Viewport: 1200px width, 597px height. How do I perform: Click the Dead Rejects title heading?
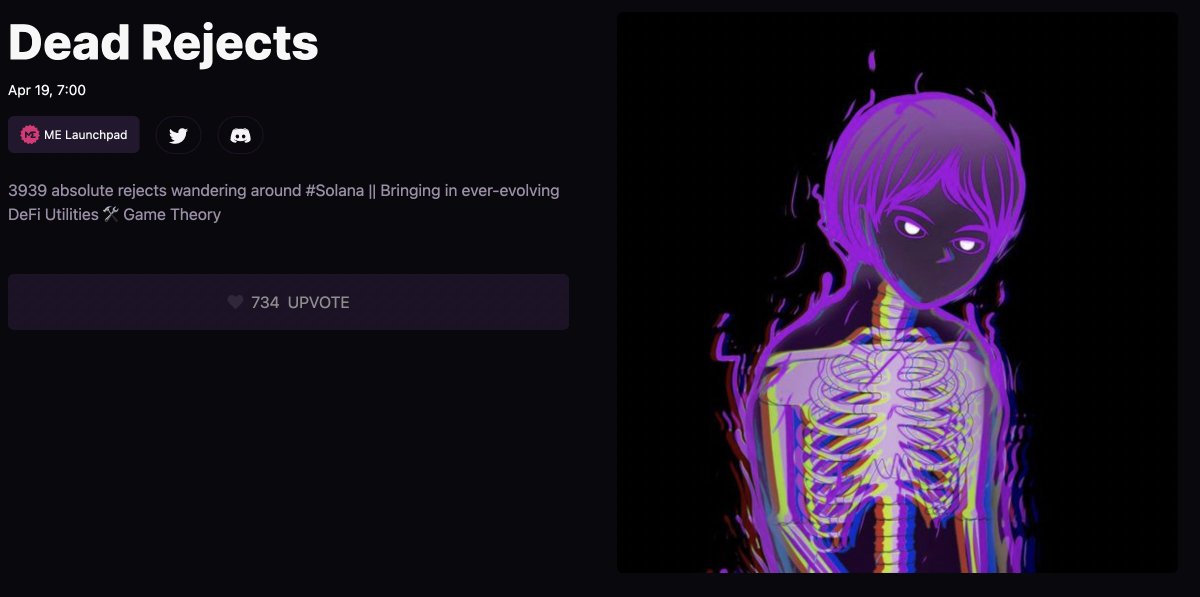click(163, 42)
